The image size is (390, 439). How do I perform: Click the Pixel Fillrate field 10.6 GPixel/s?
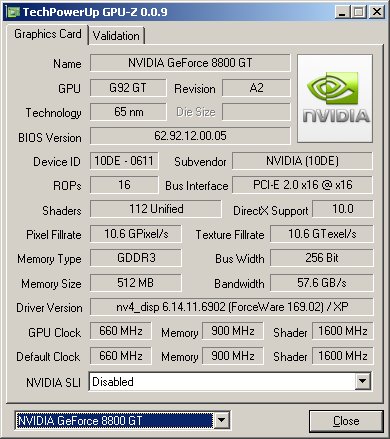click(x=136, y=234)
